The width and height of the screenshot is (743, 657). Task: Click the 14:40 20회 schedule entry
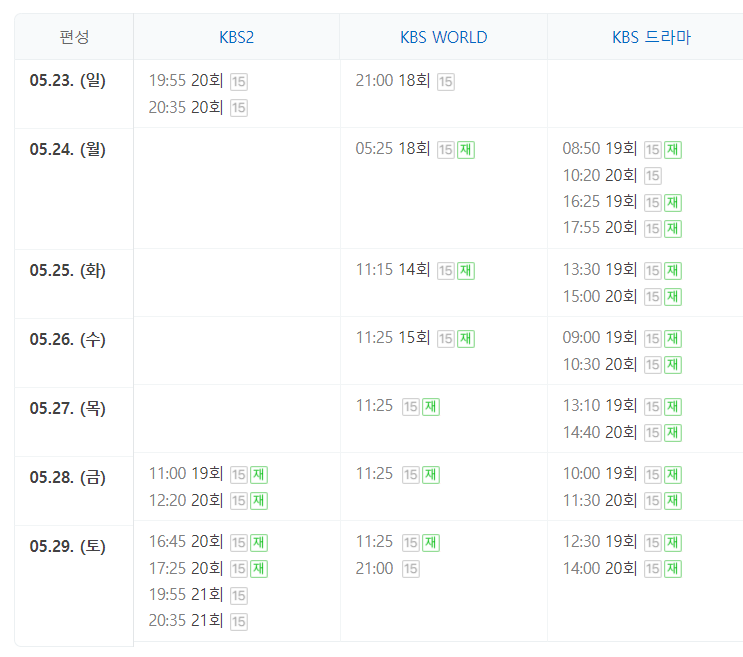tap(600, 432)
